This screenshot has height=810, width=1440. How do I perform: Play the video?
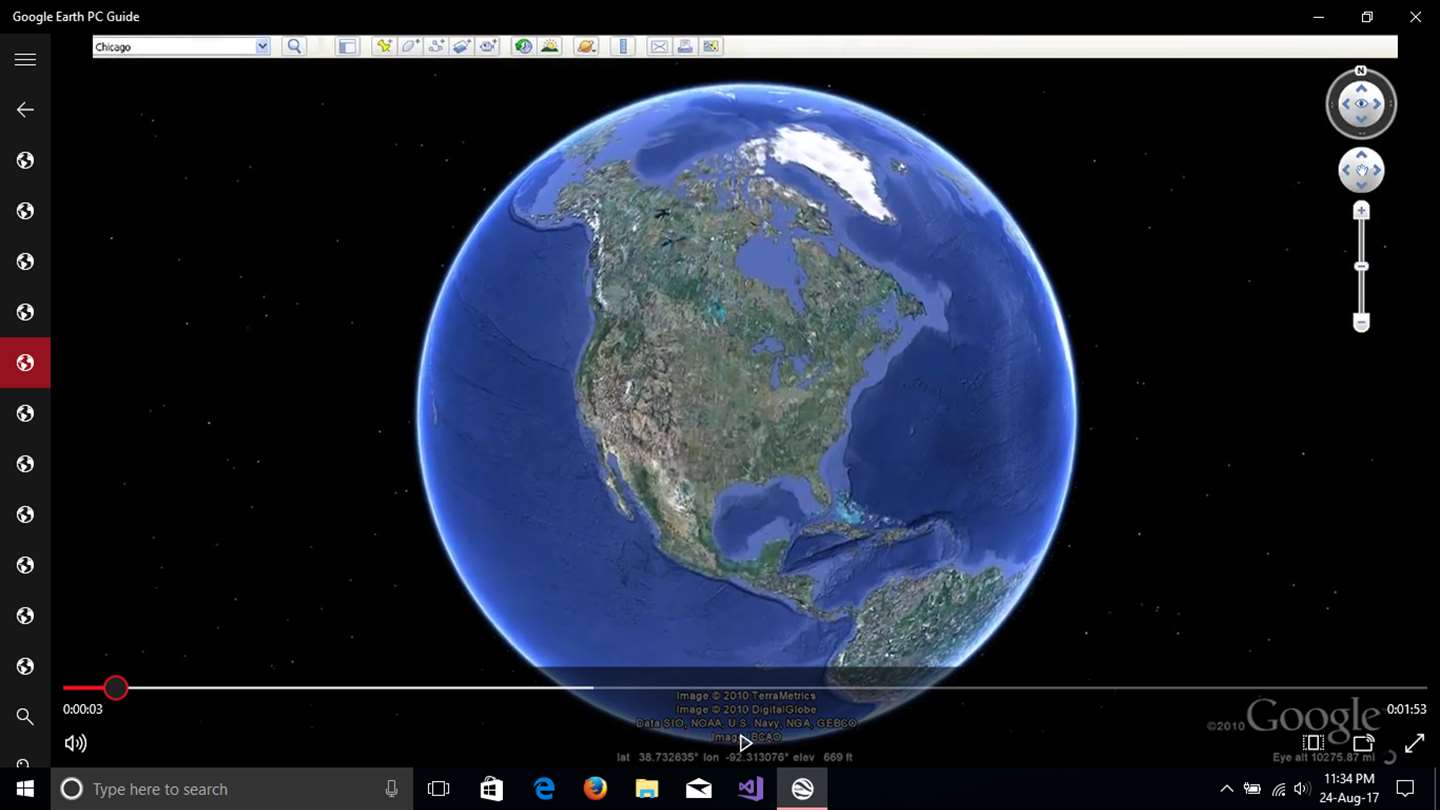[745, 743]
